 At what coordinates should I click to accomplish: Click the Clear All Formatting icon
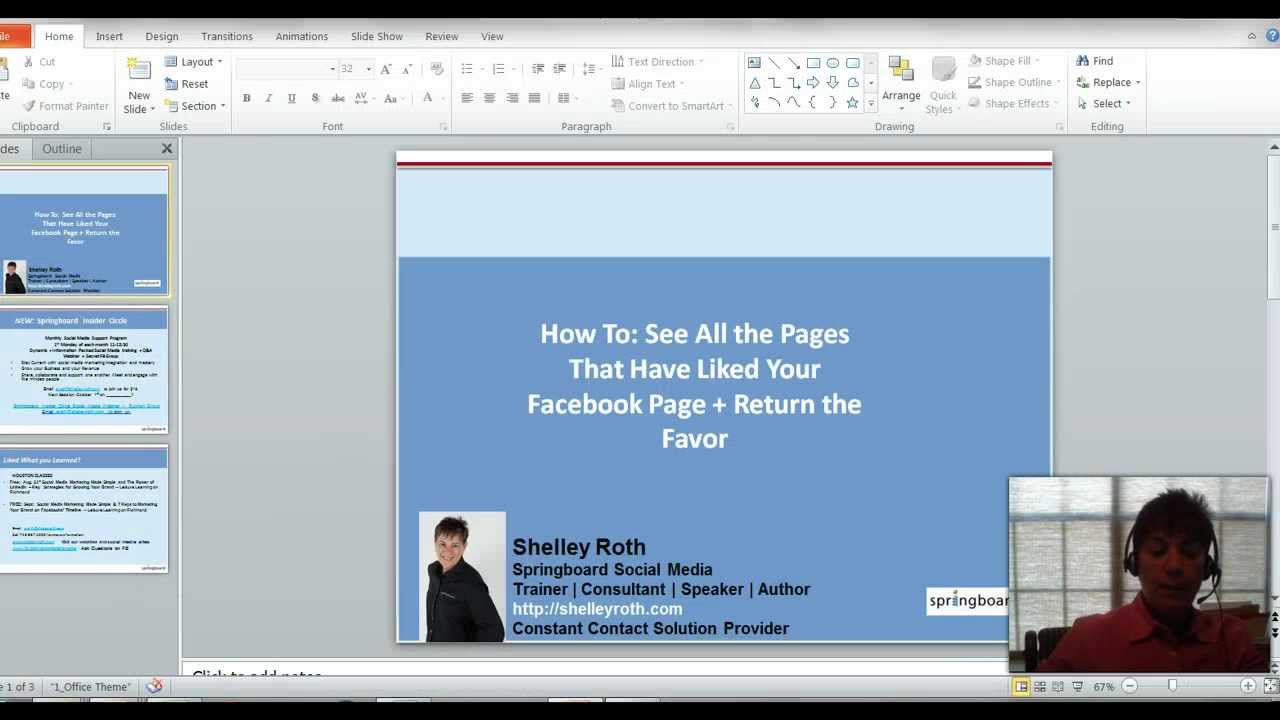coord(437,69)
